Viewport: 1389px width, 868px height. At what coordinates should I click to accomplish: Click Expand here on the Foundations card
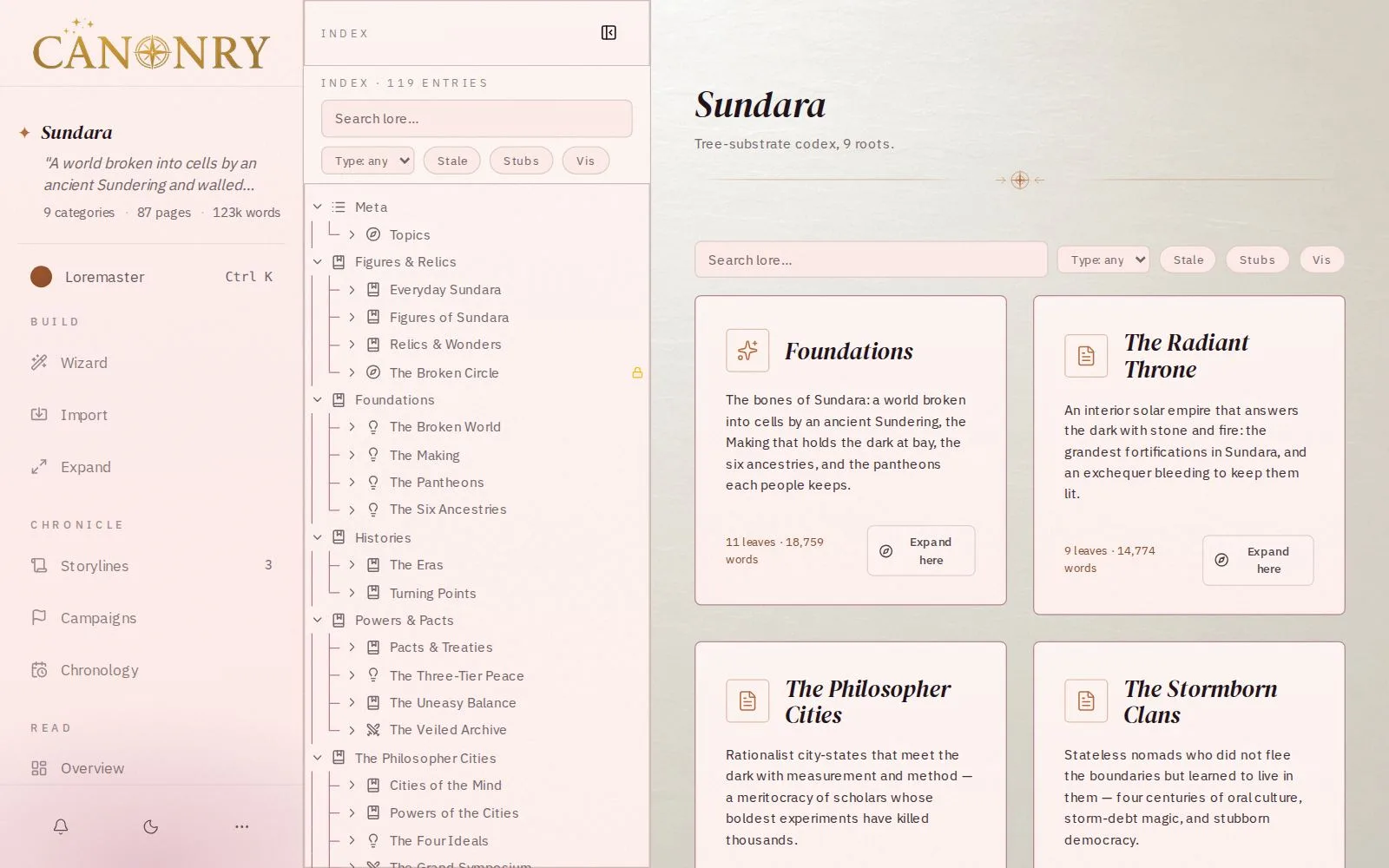(921, 550)
